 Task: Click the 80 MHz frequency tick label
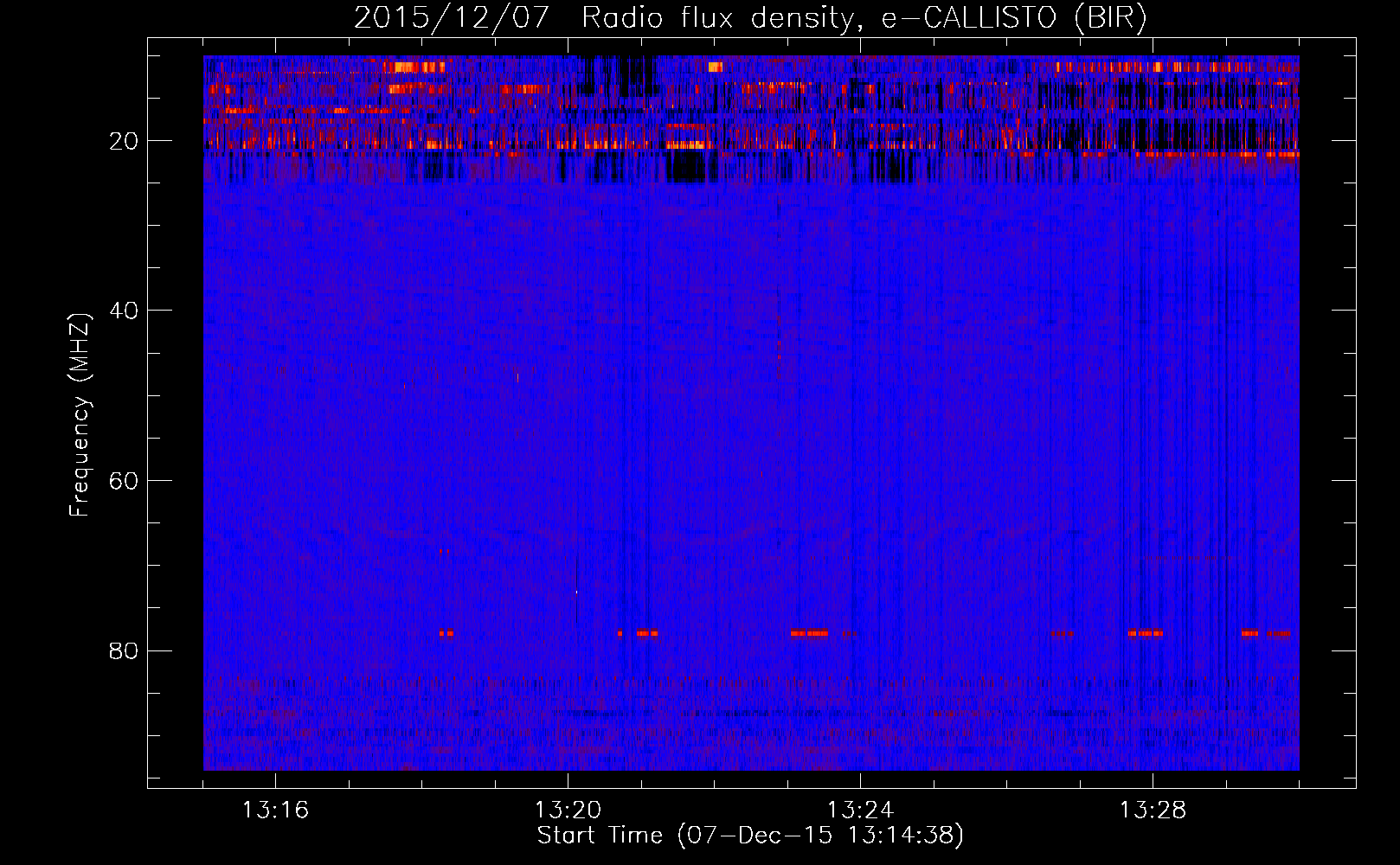(124, 650)
